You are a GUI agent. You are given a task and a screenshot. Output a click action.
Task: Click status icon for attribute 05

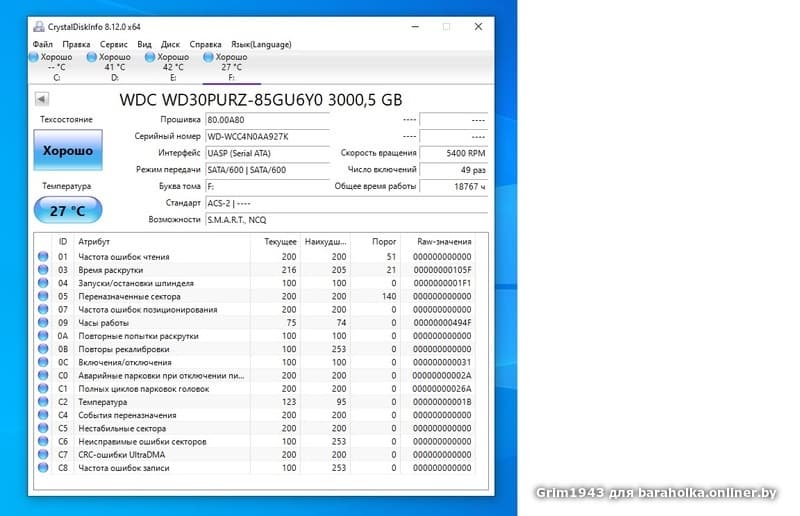(x=43, y=296)
